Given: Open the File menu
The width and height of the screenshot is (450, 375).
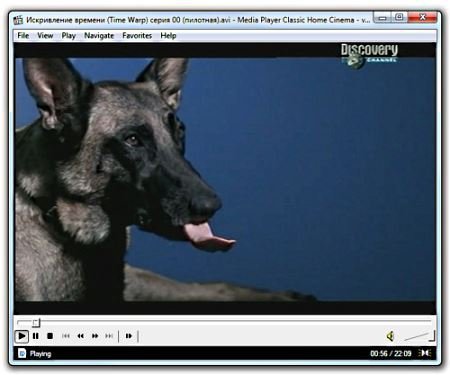Looking at the screenshot, I should coord(23,36).
